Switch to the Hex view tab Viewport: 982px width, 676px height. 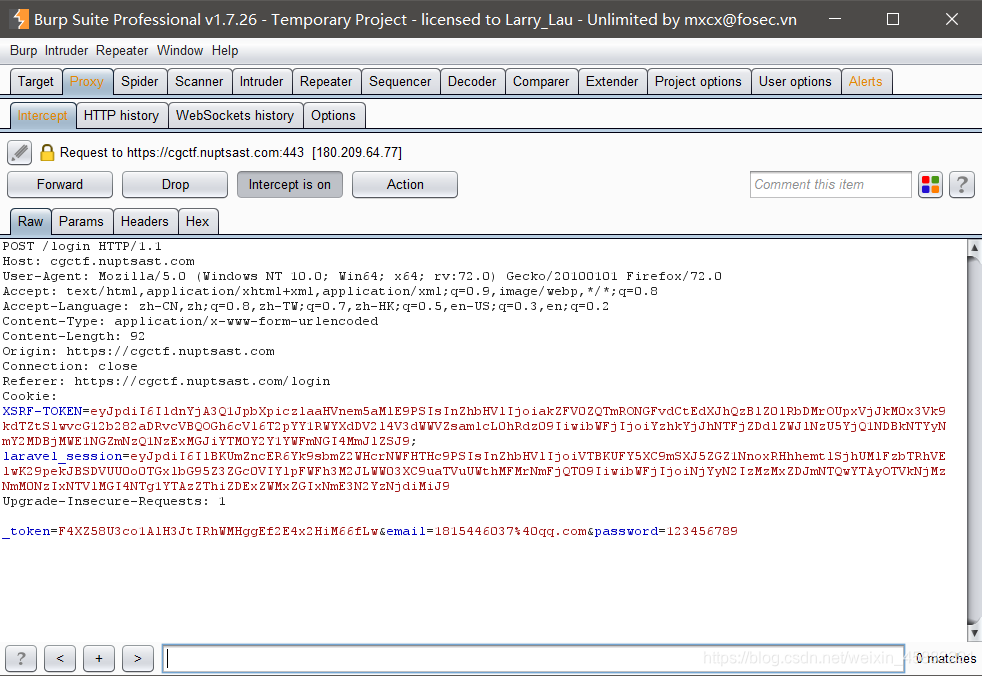pyautogui.click(x=197, y=222)
